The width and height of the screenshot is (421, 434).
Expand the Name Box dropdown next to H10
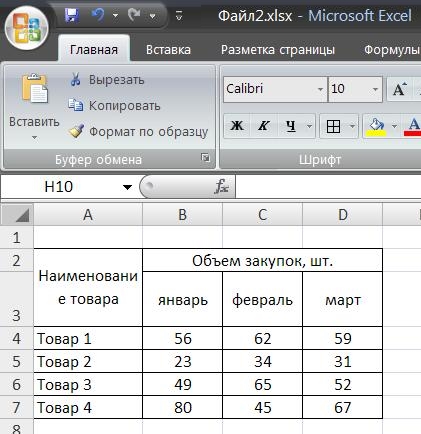[x=127, y=187]
